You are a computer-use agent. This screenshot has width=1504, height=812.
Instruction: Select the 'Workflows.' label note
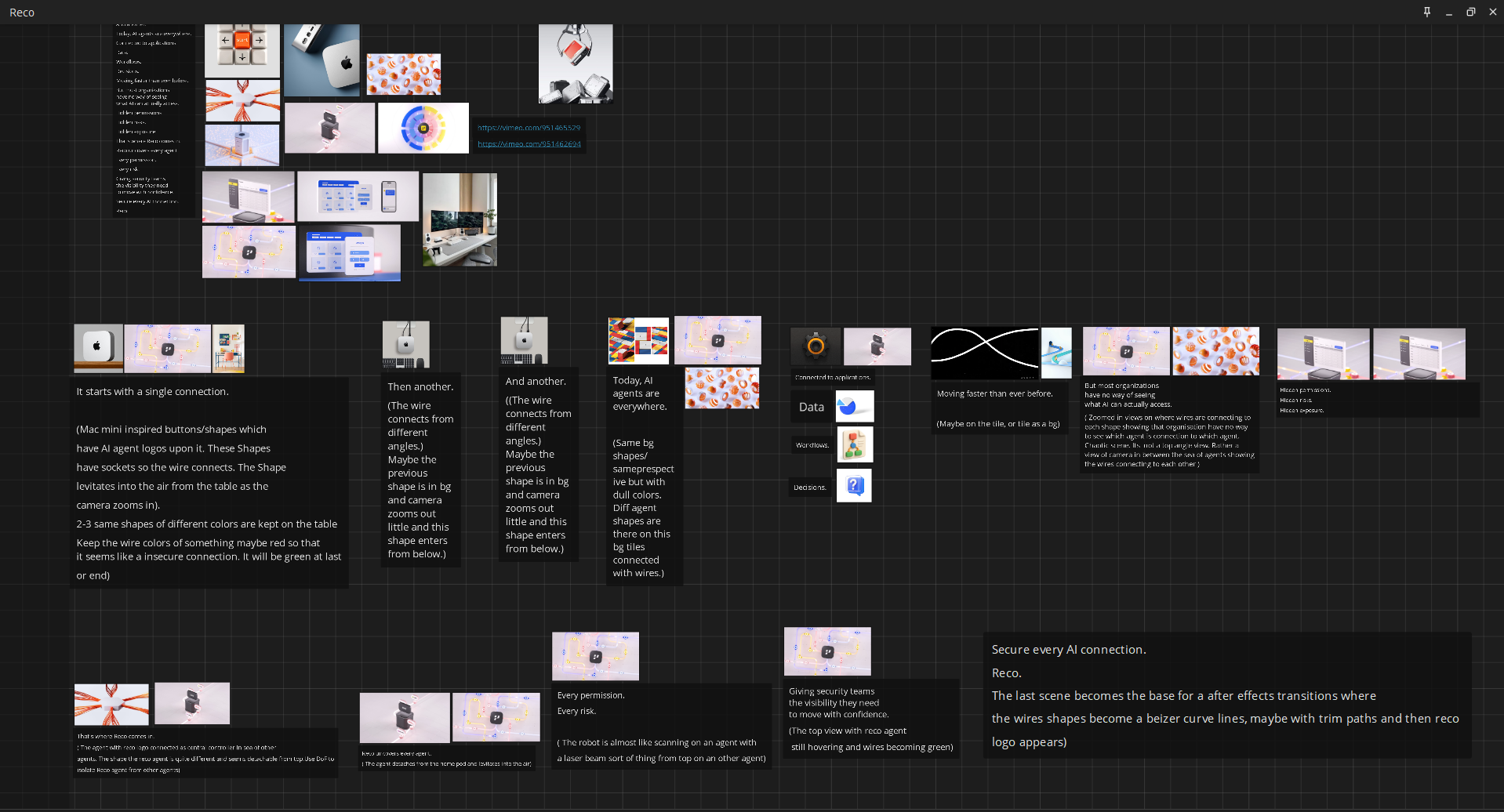[x=812, y=445]
